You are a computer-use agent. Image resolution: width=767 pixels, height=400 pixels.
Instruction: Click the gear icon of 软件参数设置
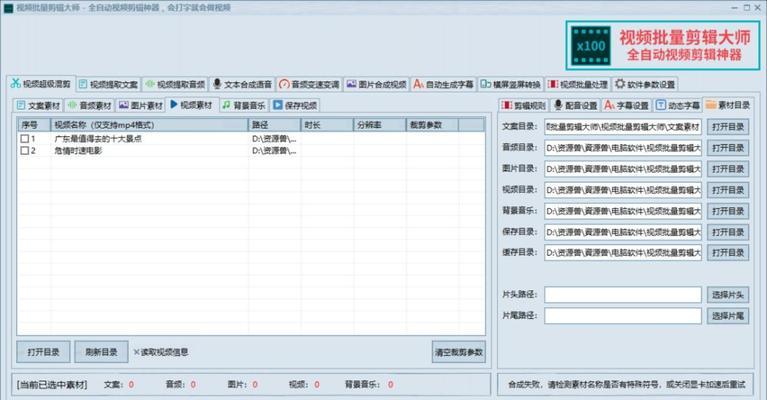(620, 84)
